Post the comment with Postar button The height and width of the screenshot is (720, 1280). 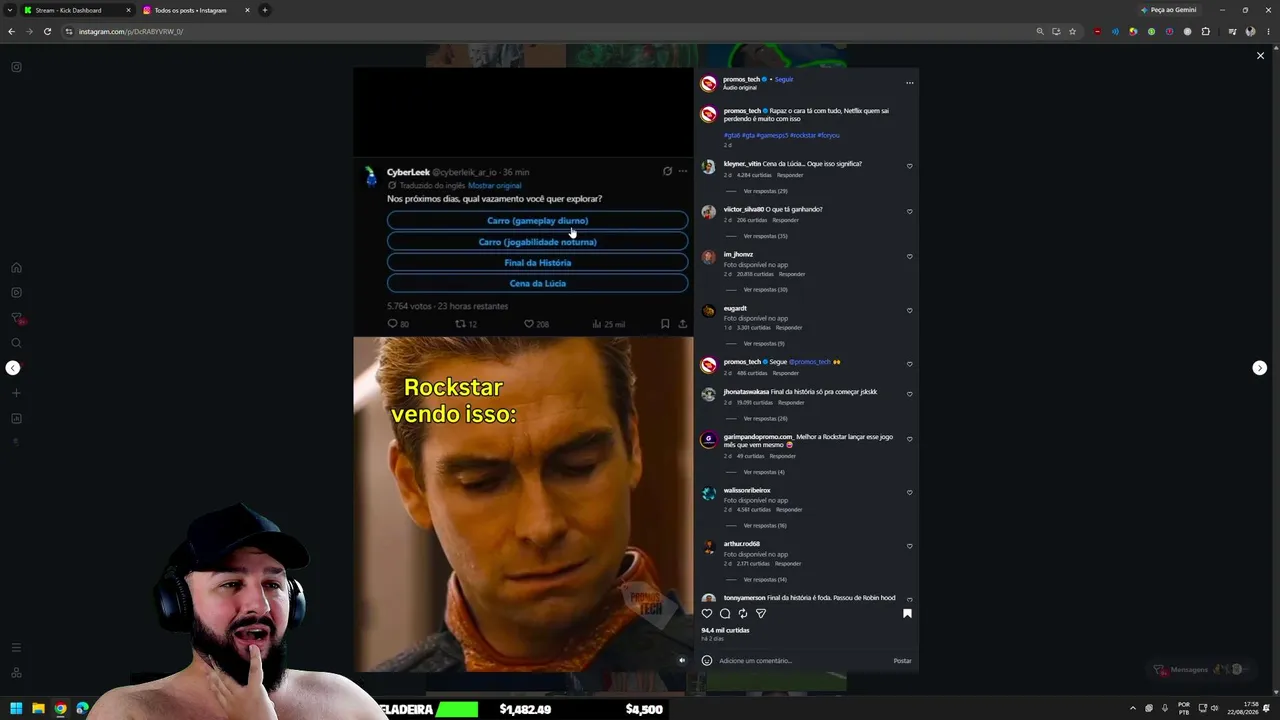(902, 661)
